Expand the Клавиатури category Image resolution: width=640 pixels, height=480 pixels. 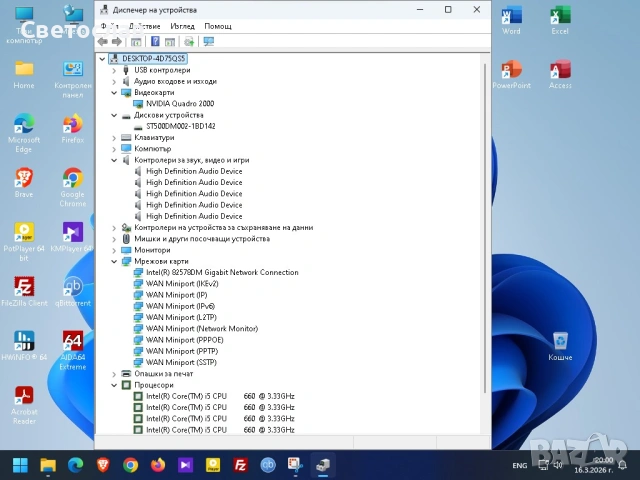(x=114, y=138)
